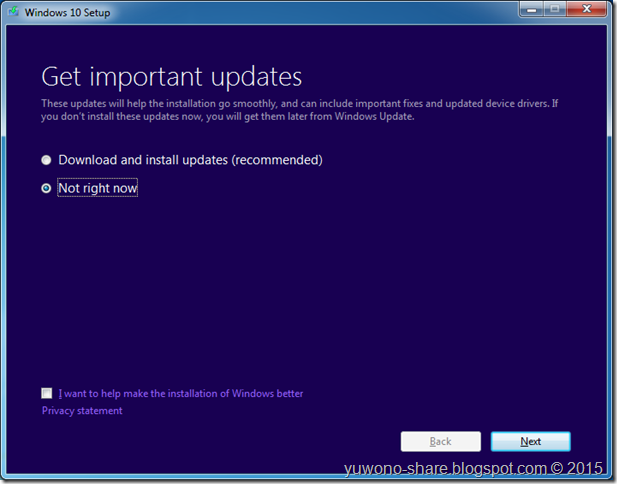Minimize the Windows 10 Setup window
The height and width of the screenshot is (484, 617).
click(x=532, y=9)
